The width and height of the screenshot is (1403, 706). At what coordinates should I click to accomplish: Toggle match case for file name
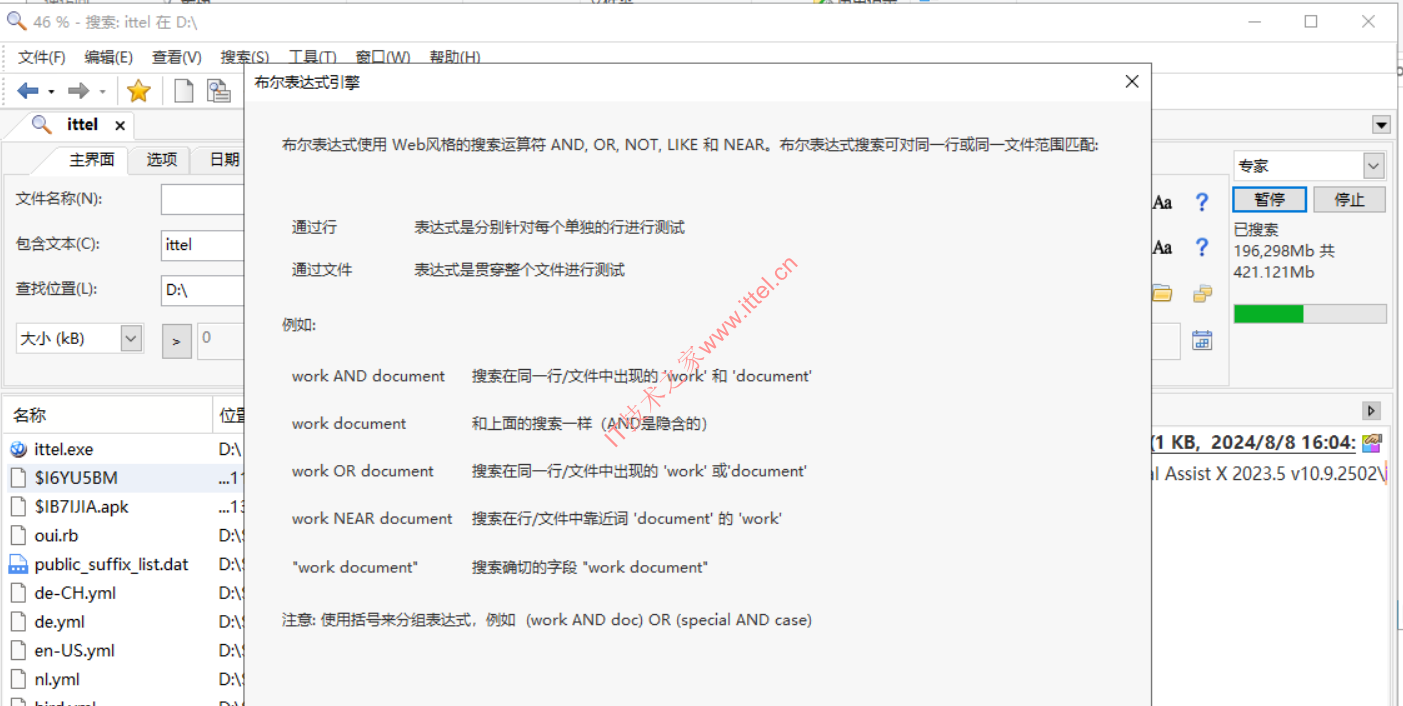click(x=1162, y=202)
